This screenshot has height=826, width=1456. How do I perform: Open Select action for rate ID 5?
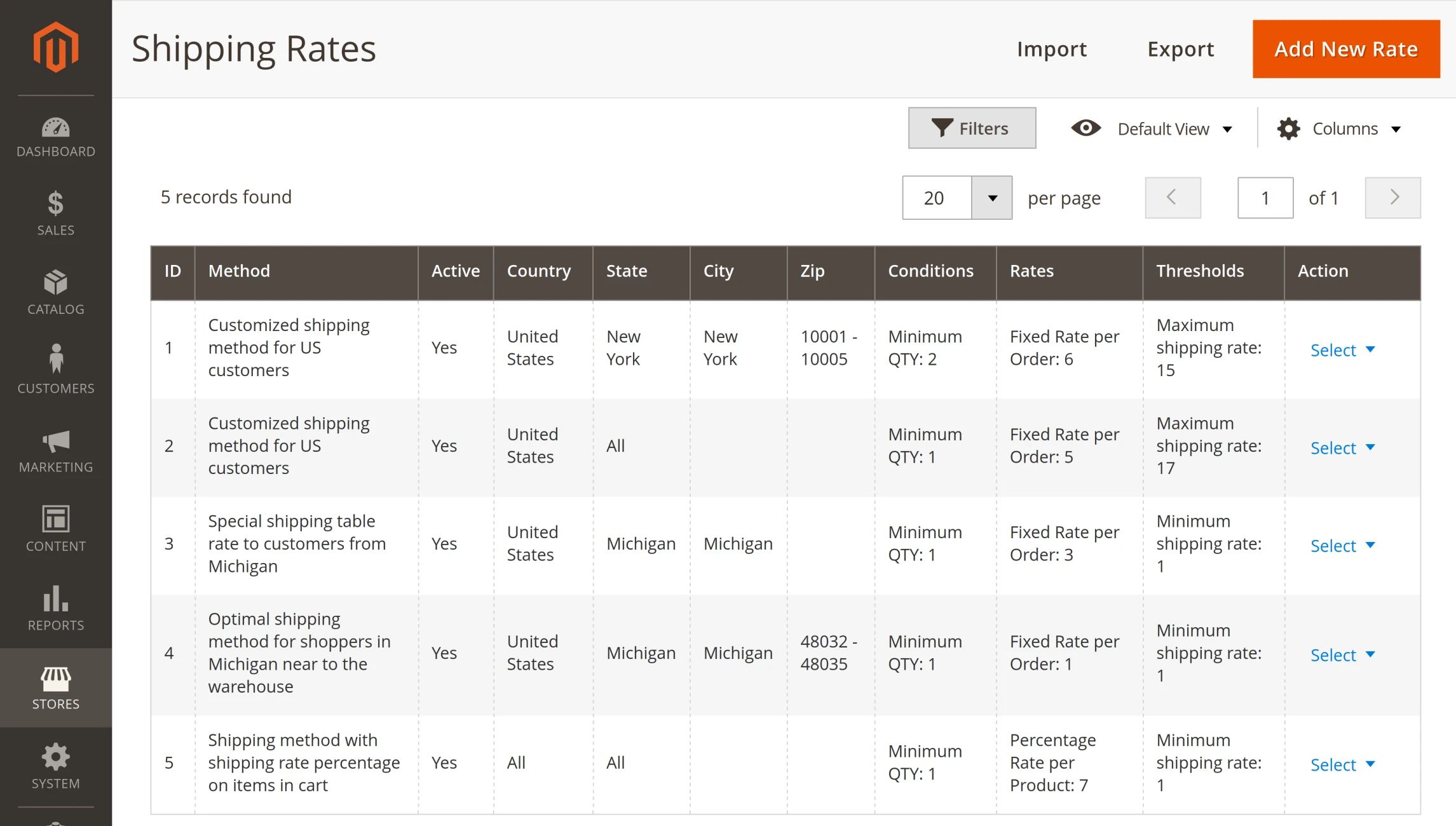tap(1342, 765)
